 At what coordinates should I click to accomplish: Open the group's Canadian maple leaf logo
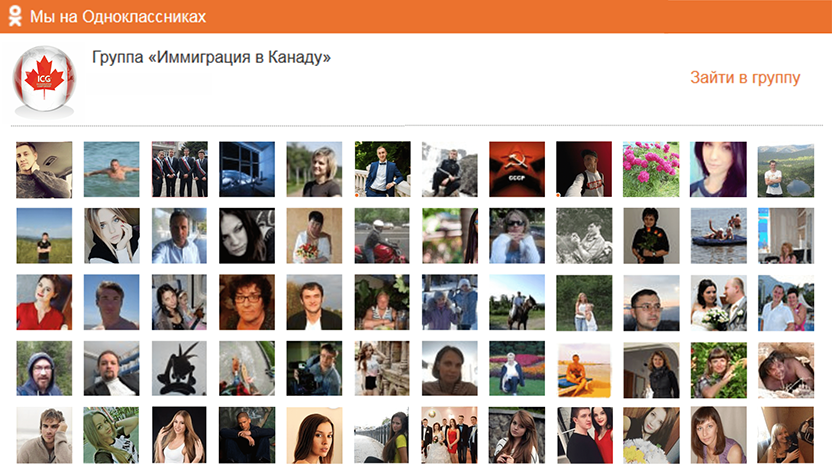(x=43, y=82)
